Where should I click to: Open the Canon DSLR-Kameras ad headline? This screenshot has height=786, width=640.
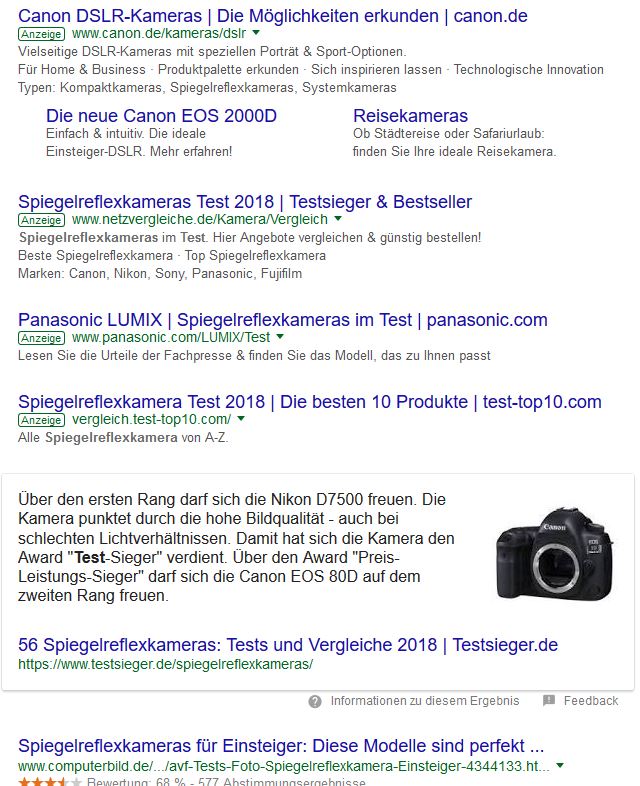click(273, 16)
